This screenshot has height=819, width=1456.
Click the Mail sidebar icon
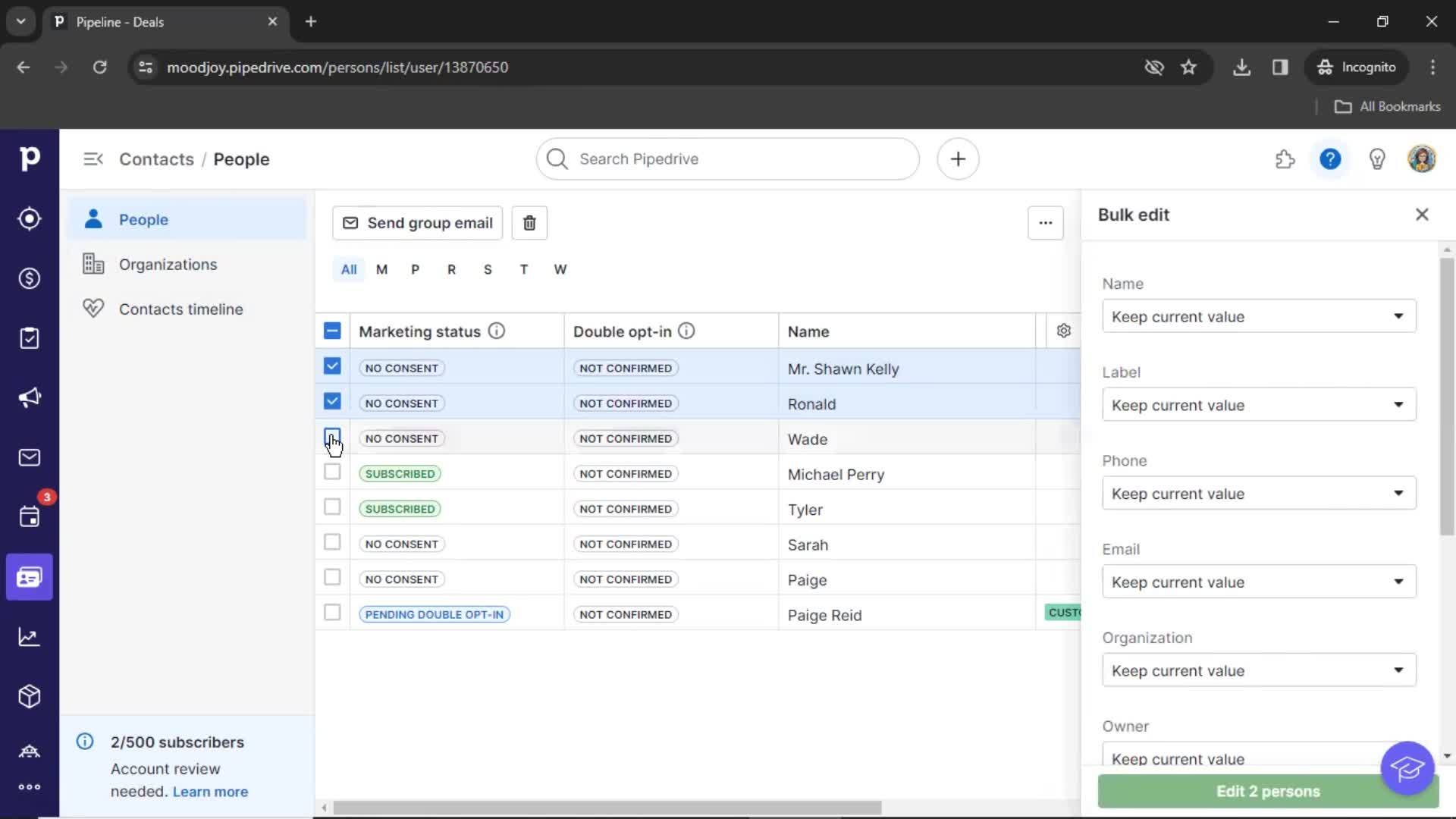click(x=29, y=458)
